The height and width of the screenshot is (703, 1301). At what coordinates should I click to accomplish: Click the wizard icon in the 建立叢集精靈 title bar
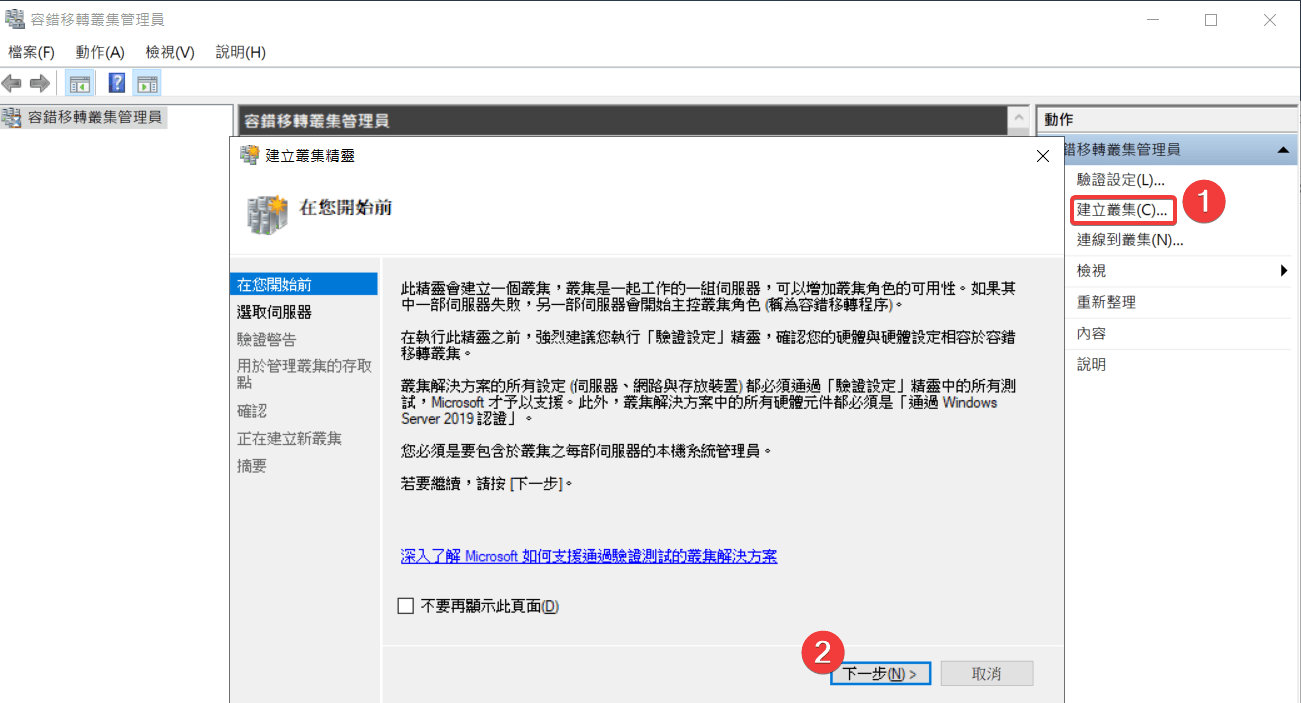pyautogui.click(x=249, y=155)
